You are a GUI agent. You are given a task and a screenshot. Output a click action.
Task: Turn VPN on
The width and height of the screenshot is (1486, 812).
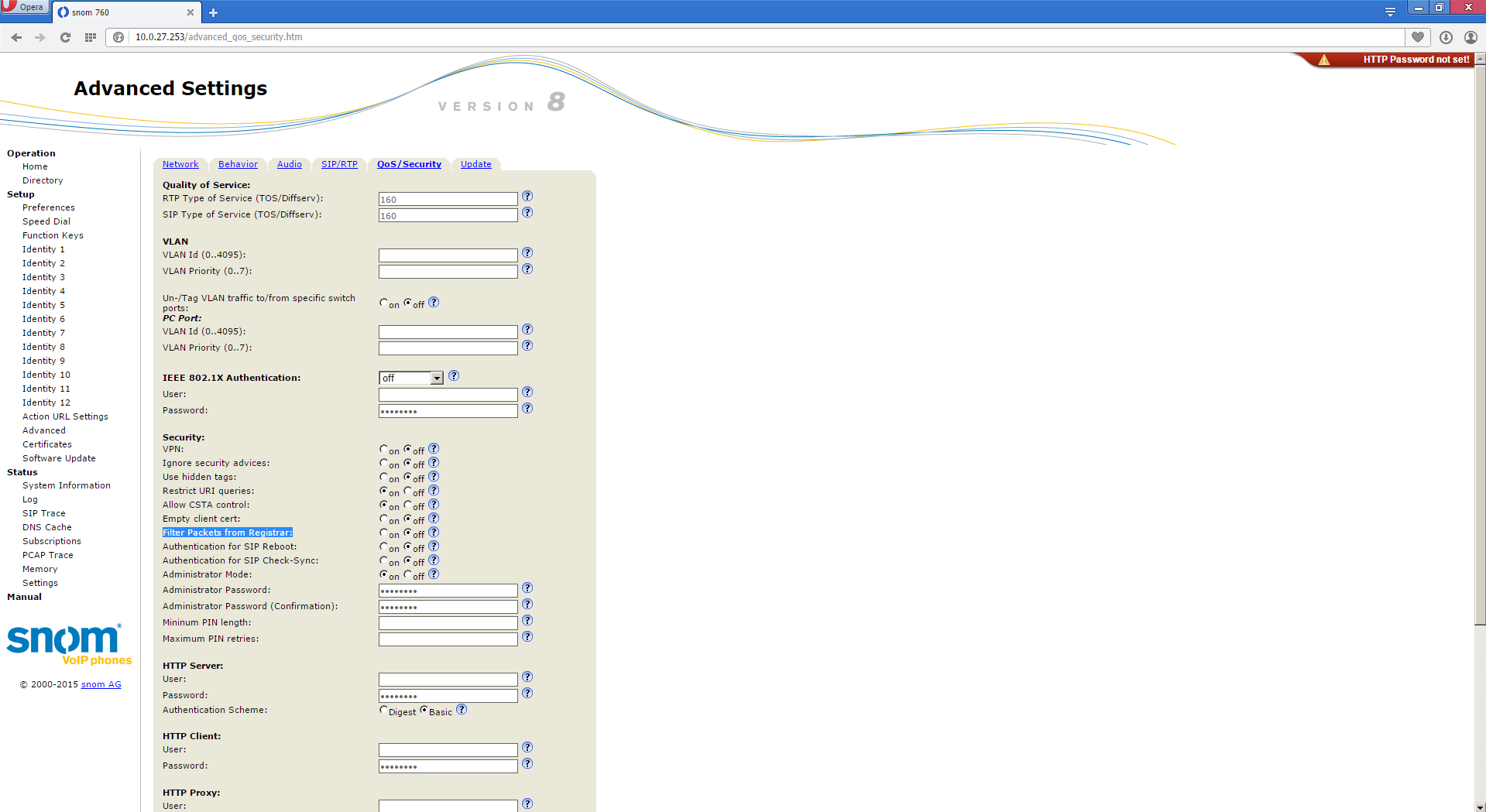pyautogui.click(x=383, y=449)
